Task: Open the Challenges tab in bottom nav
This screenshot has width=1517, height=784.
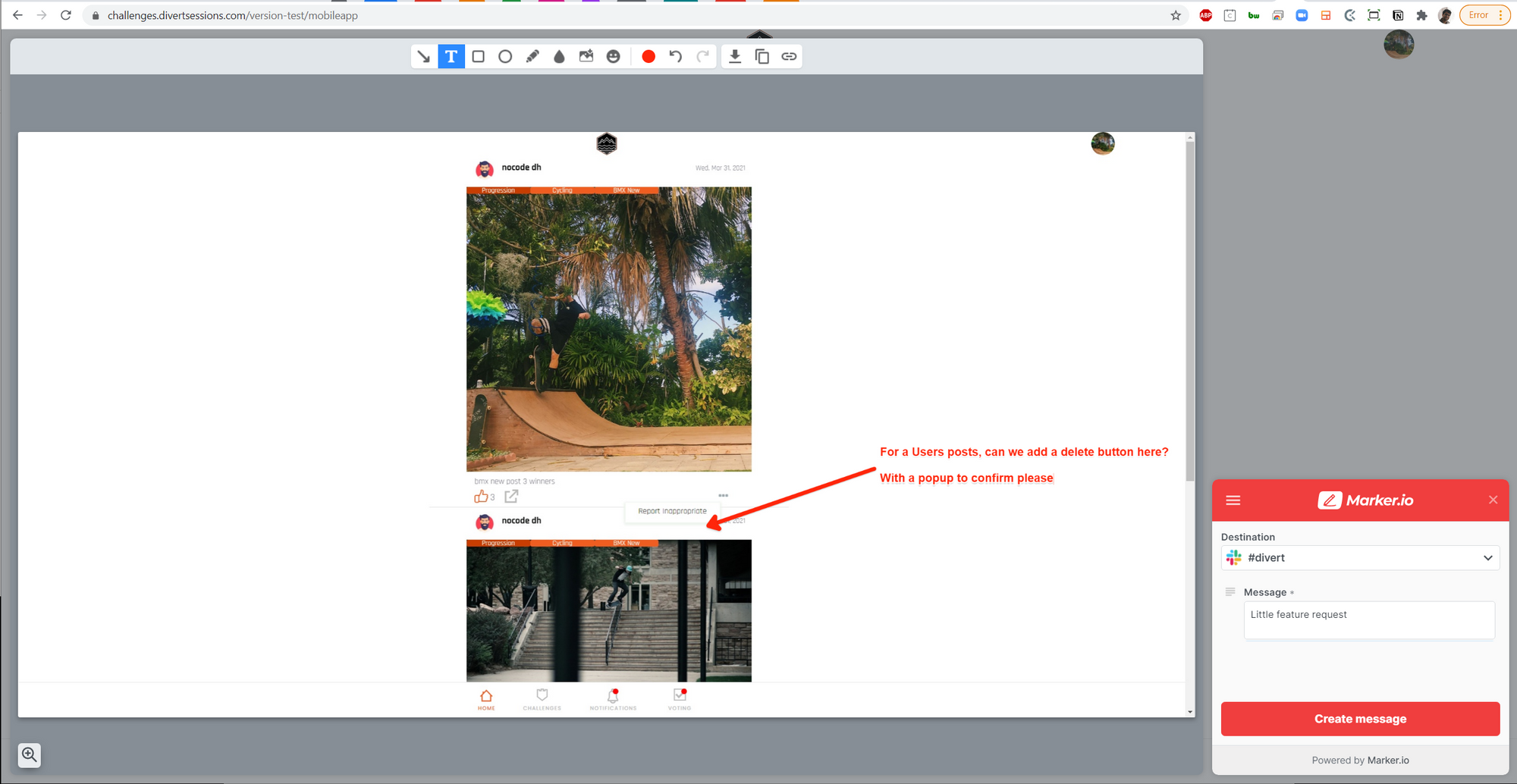Action: (x=542, y=699)
